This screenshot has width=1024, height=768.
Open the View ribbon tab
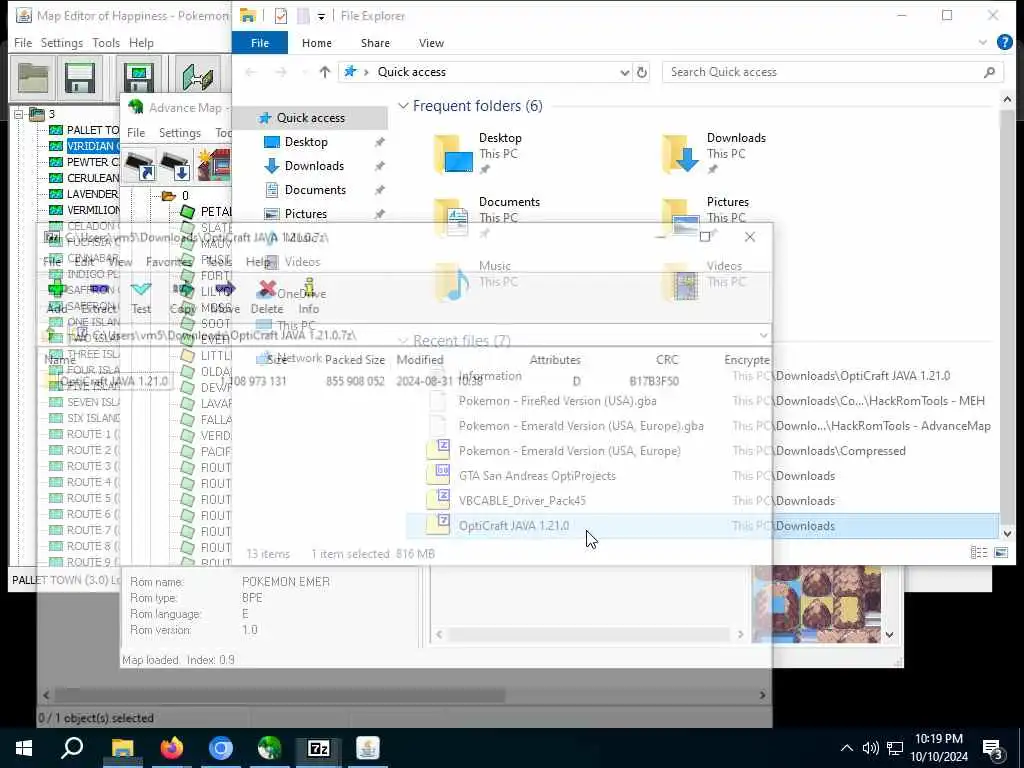432,42
